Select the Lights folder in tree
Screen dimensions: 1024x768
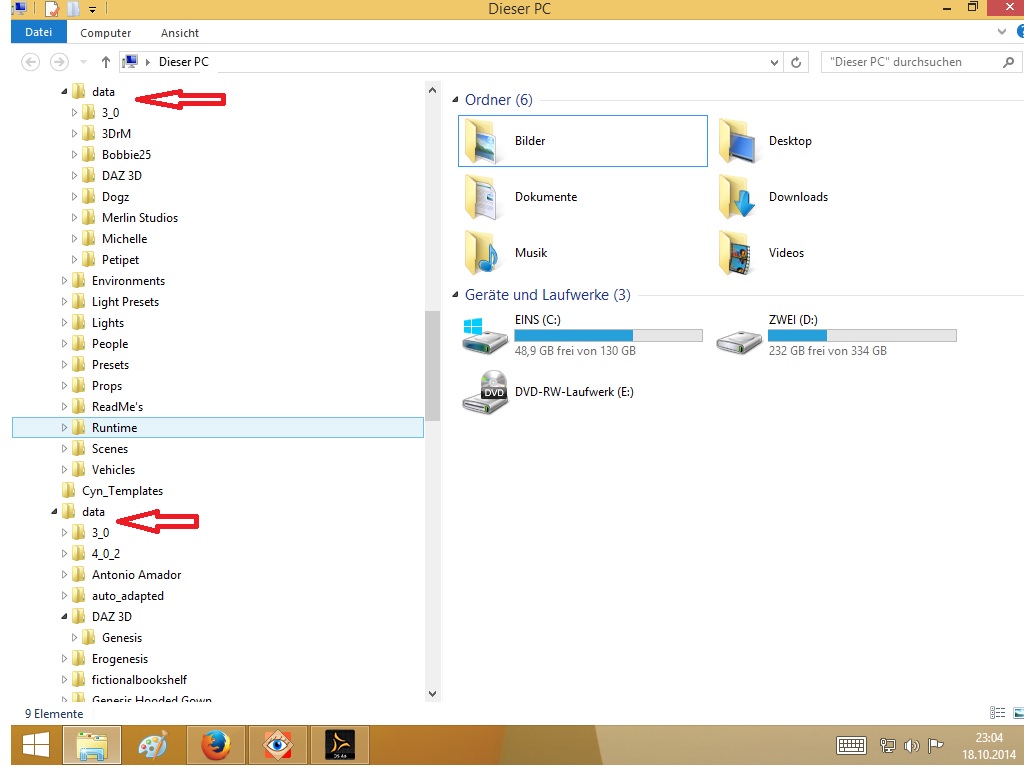(107, 323)
